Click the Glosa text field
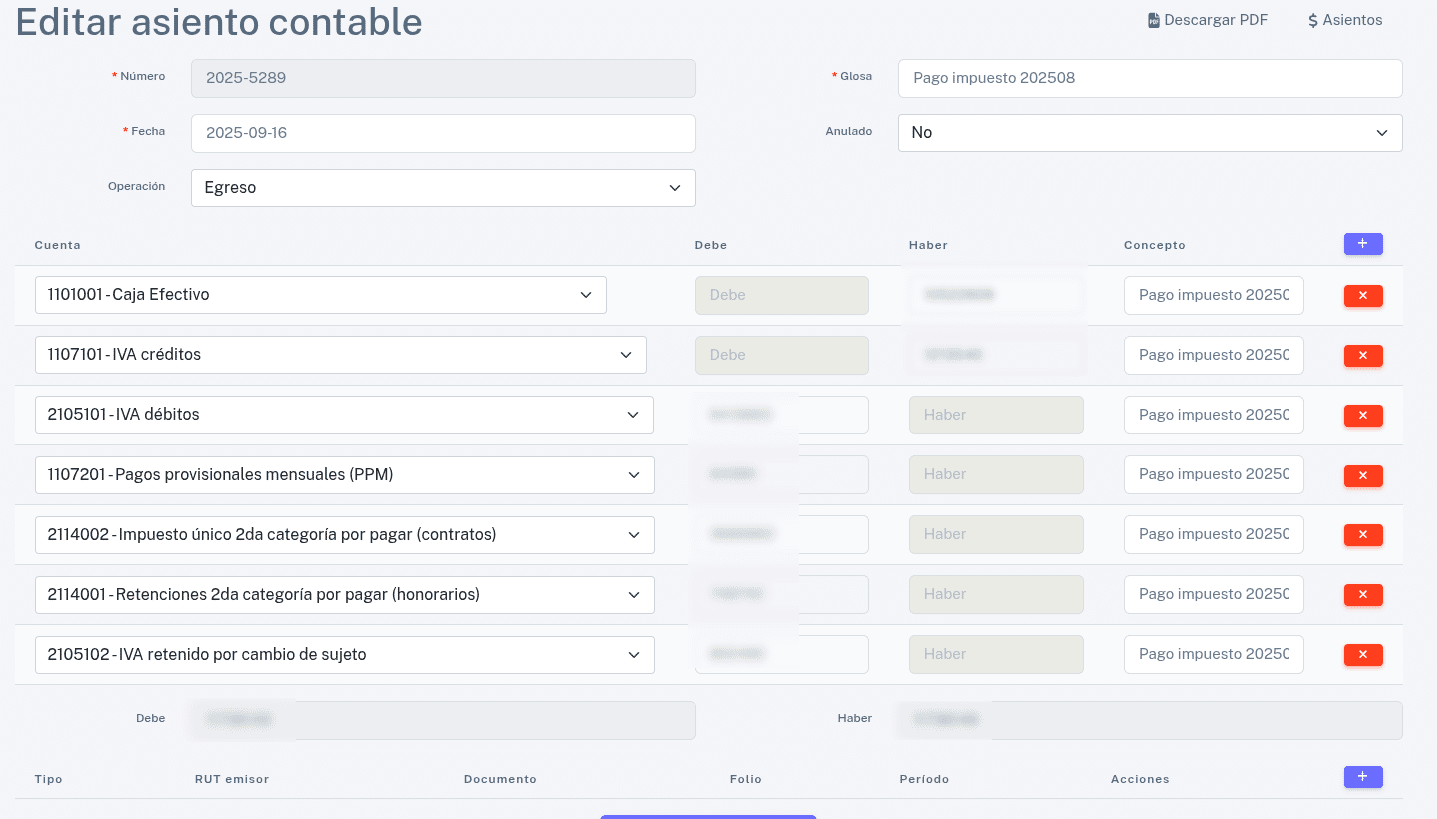This screenshot has width=1437, height=819. pyautogui.click(x=1149, y=78)
